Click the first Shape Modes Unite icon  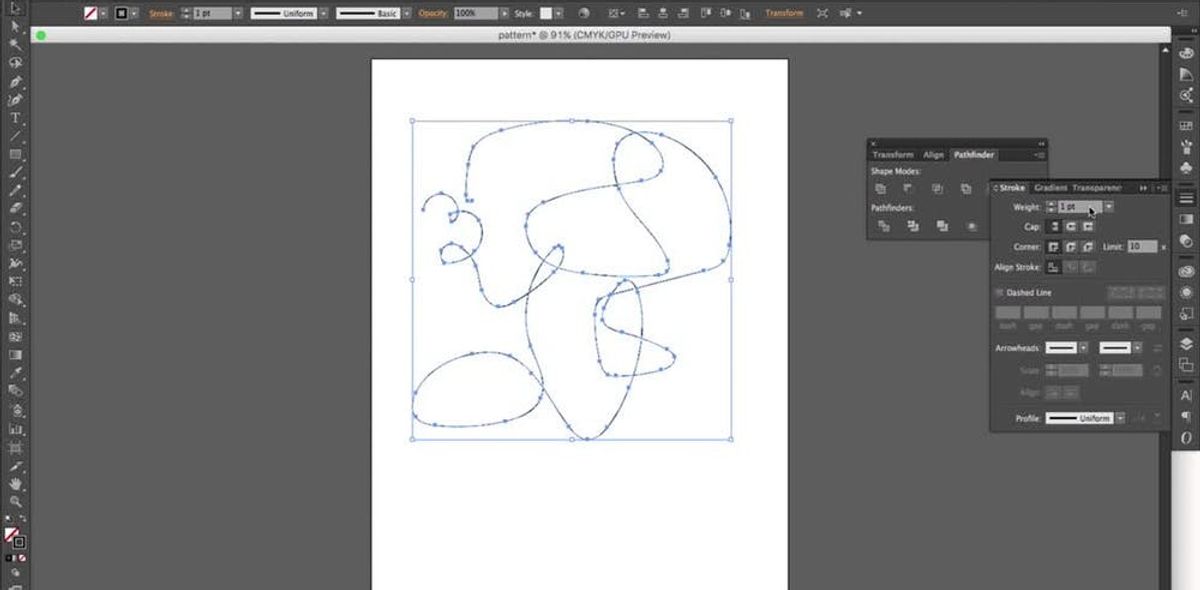[x=881, y=189]
